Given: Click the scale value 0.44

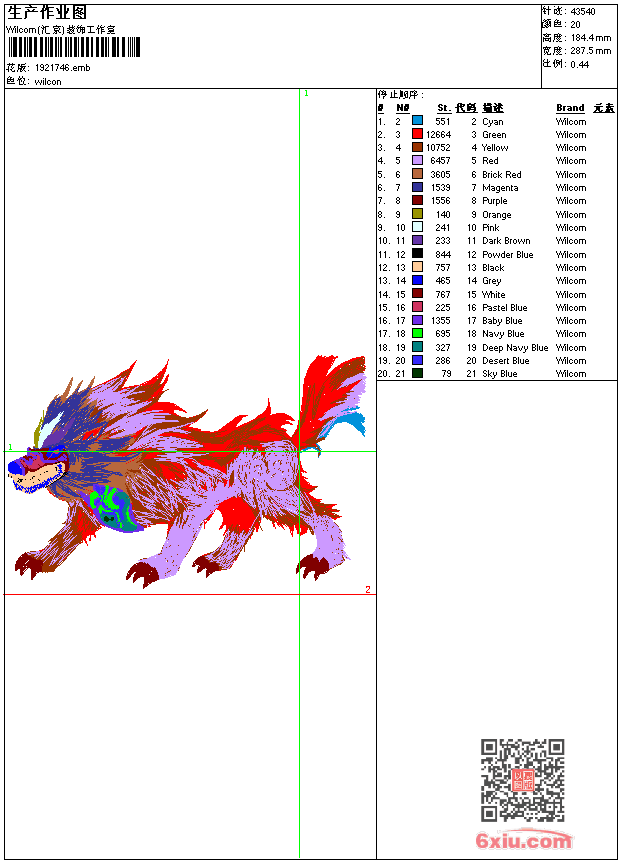Looking at the screenshot, I should tap(579, 65).
